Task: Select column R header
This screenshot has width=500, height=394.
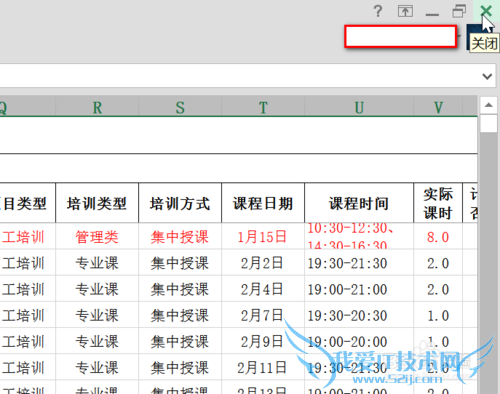Action: click(97, 107)
